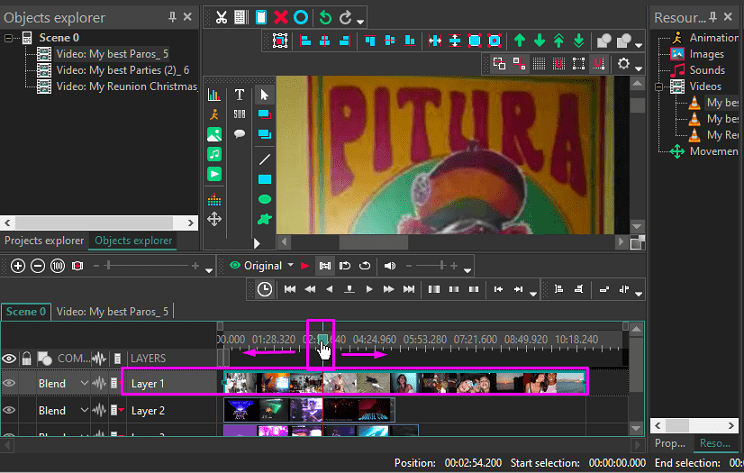The height and width of the screenshot is (473, 744).
Task: Bring object up one layer
Action: (x=520, y=41)
